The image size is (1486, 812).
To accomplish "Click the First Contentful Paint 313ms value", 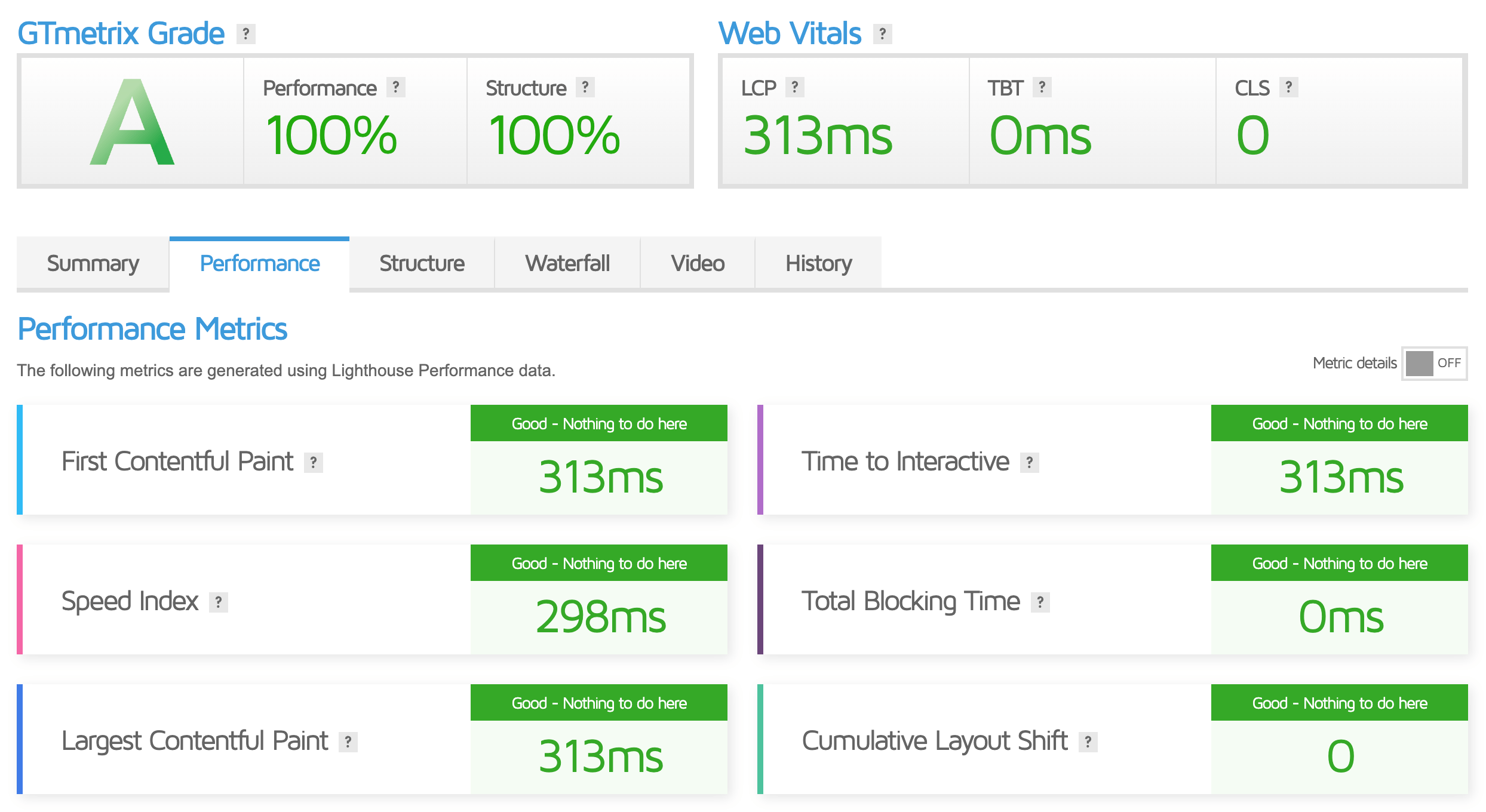I will tap(600, 478).
